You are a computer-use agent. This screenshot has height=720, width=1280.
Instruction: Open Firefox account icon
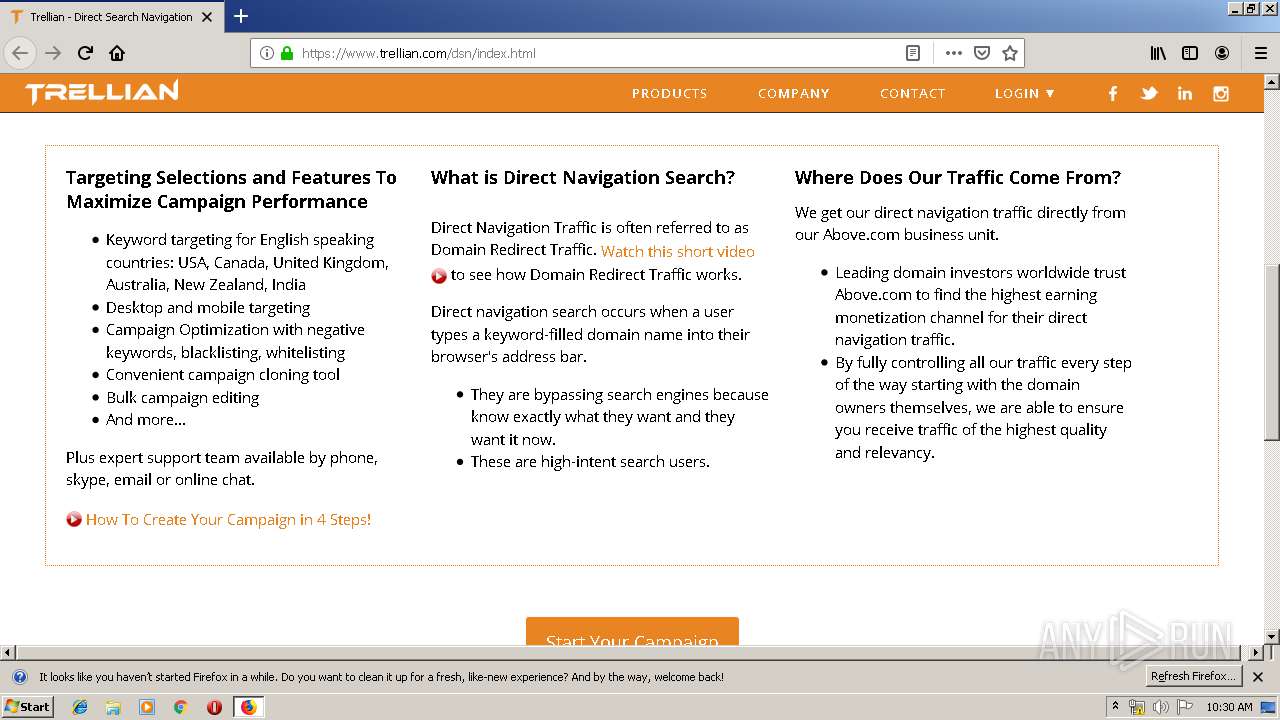(1222, 53)
